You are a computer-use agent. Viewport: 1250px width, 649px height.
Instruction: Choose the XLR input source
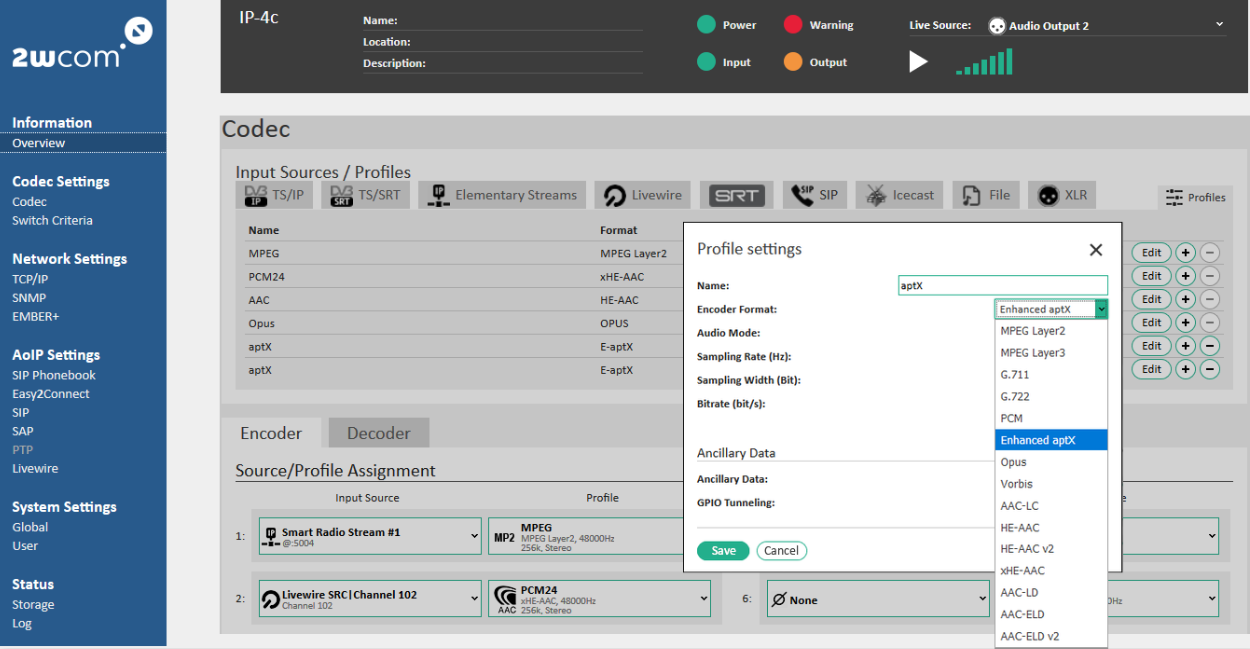click(1063, 195)
